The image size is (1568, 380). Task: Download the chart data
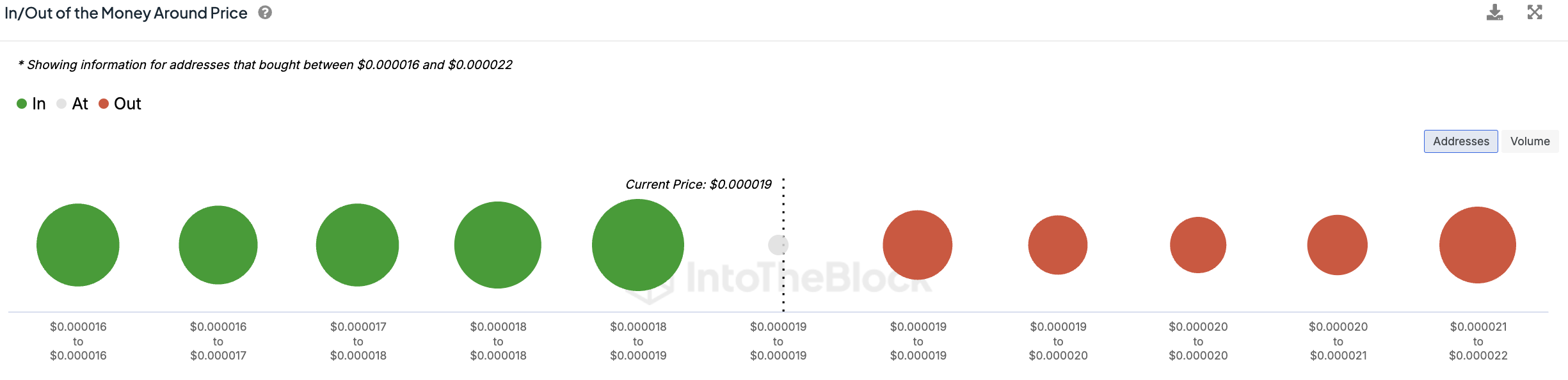pyautogui.click(x=1494, y=13)
